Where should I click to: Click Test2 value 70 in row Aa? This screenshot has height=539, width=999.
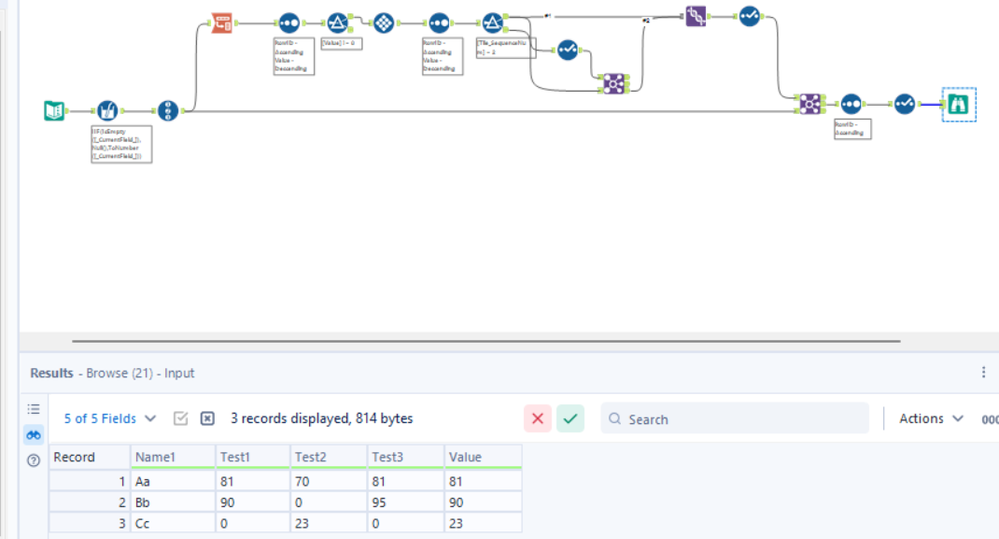pos(328,481)
